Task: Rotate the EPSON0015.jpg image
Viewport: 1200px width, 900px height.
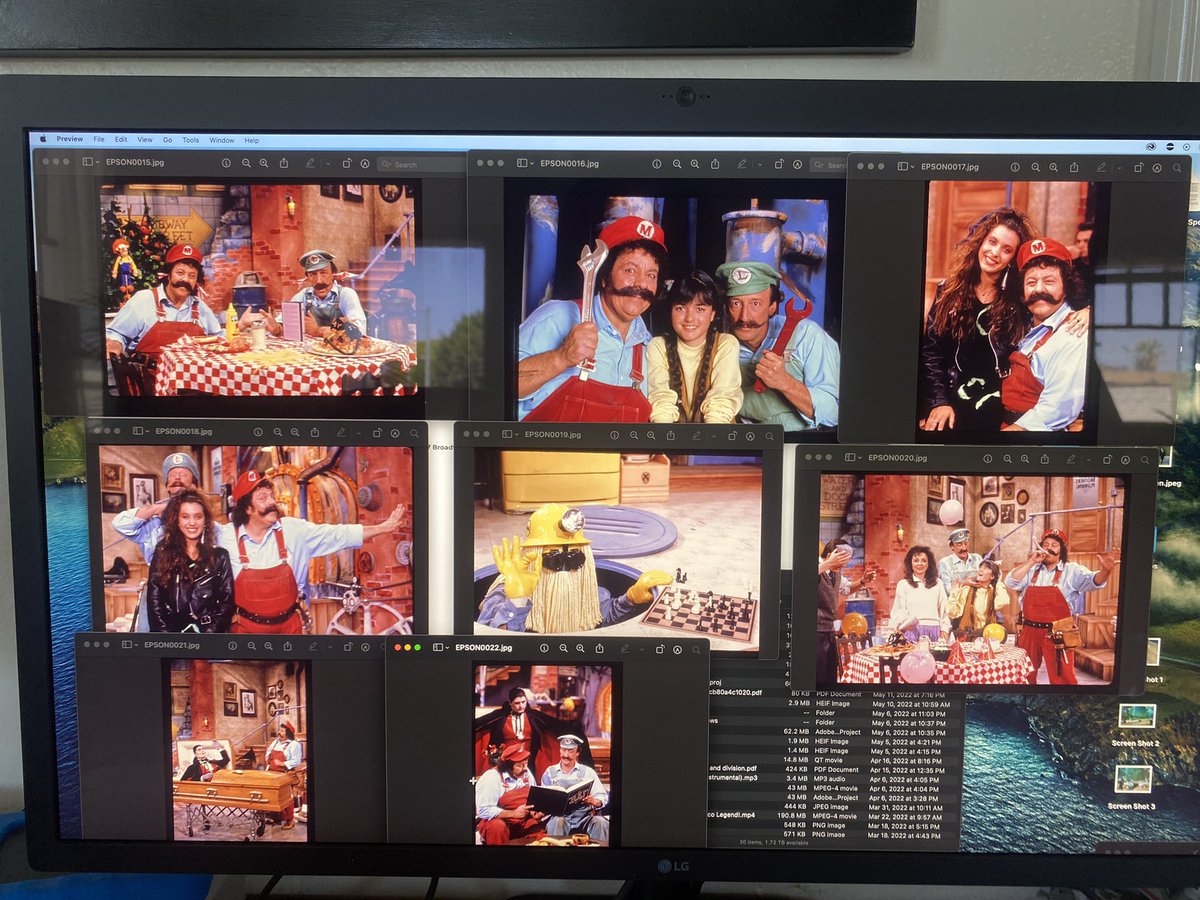Action: [346, 163]
